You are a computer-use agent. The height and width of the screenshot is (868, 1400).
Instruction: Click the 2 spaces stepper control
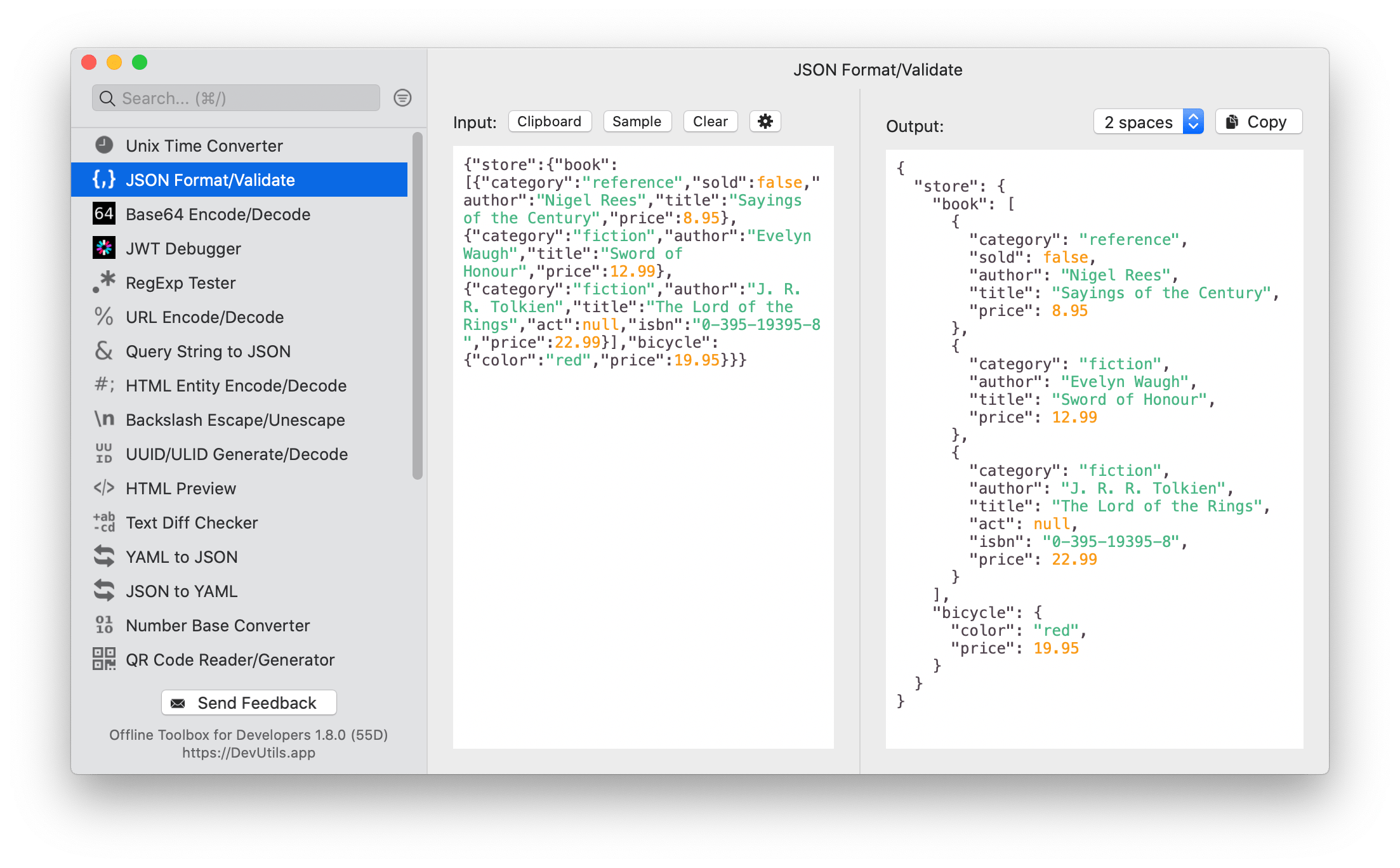click(1194, 121)
